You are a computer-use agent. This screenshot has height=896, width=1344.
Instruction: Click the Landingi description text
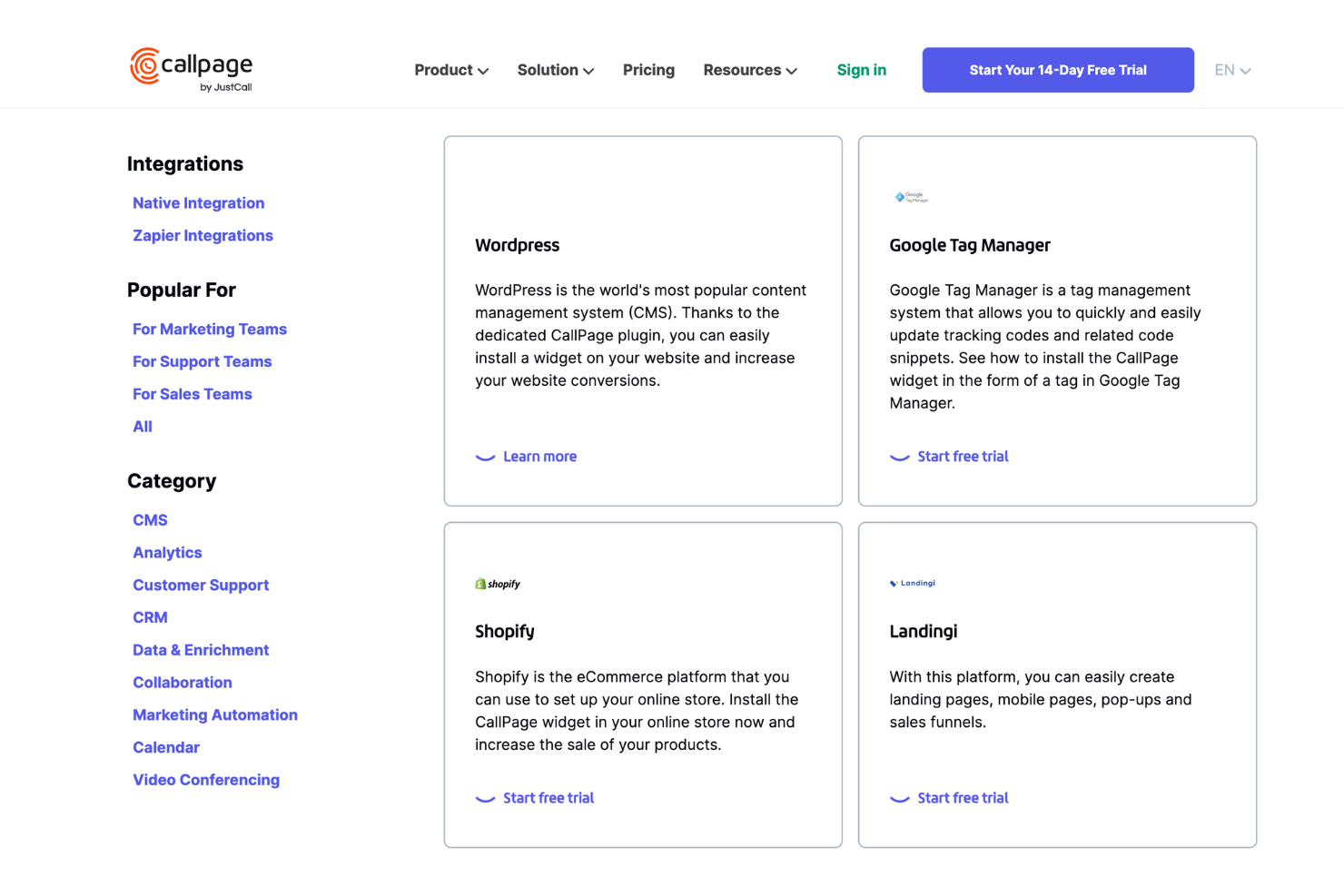tap(1041, 700)
